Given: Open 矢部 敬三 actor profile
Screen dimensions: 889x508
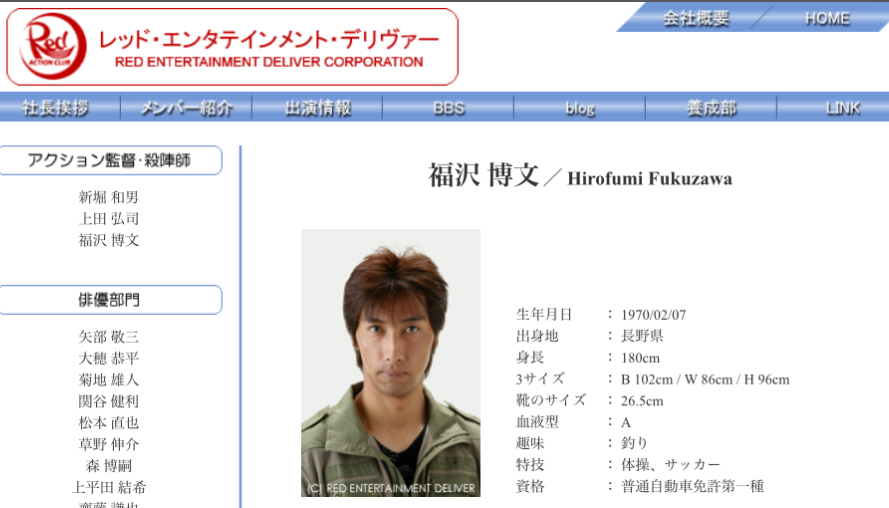Looking at the screenshot, I should 109,337.
